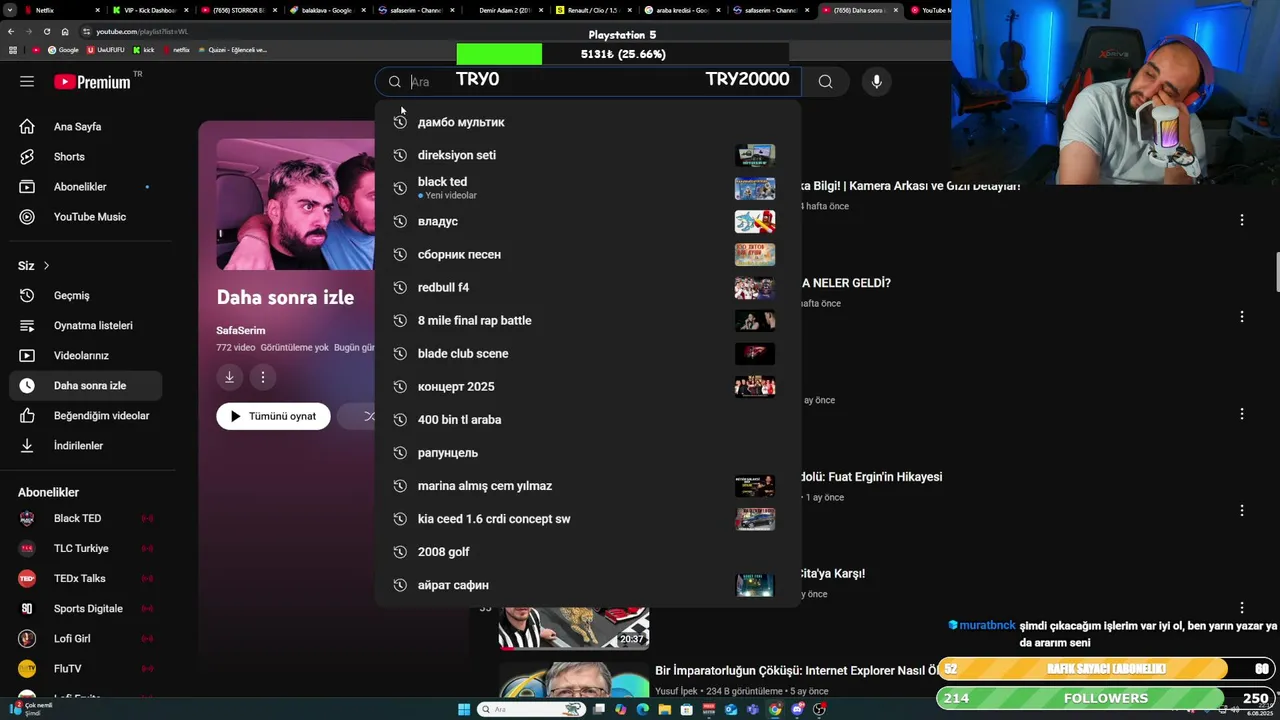Click the history icon beside '2008 golf'
This screenshot has width=1280, height=720.
[x=400, y=552]
